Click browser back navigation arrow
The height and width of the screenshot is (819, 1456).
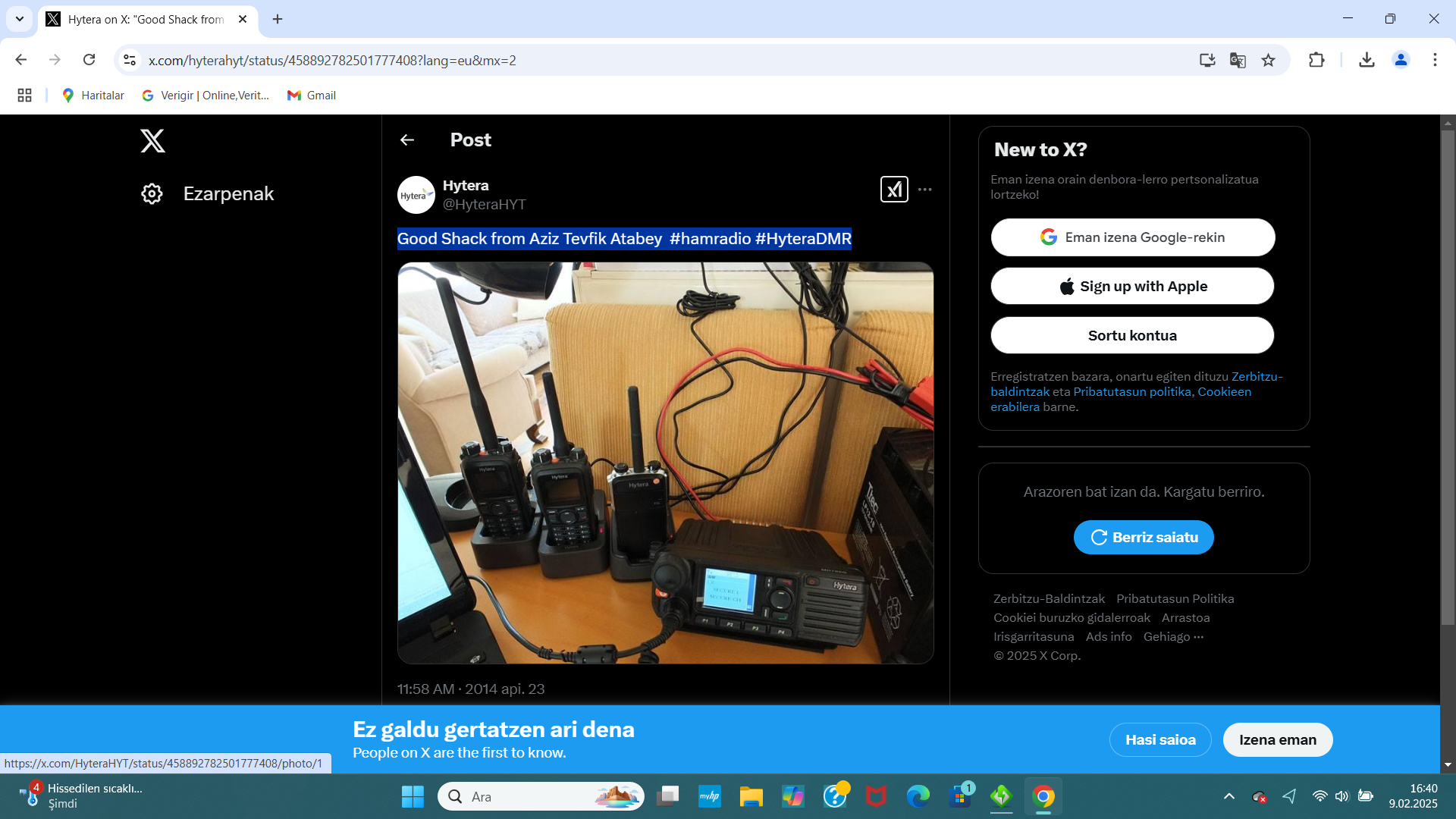(21, 60)
